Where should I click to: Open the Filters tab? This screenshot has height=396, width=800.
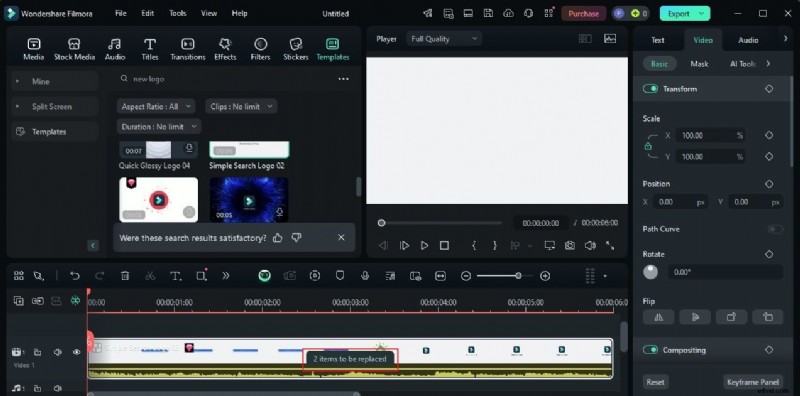(260, 50)
